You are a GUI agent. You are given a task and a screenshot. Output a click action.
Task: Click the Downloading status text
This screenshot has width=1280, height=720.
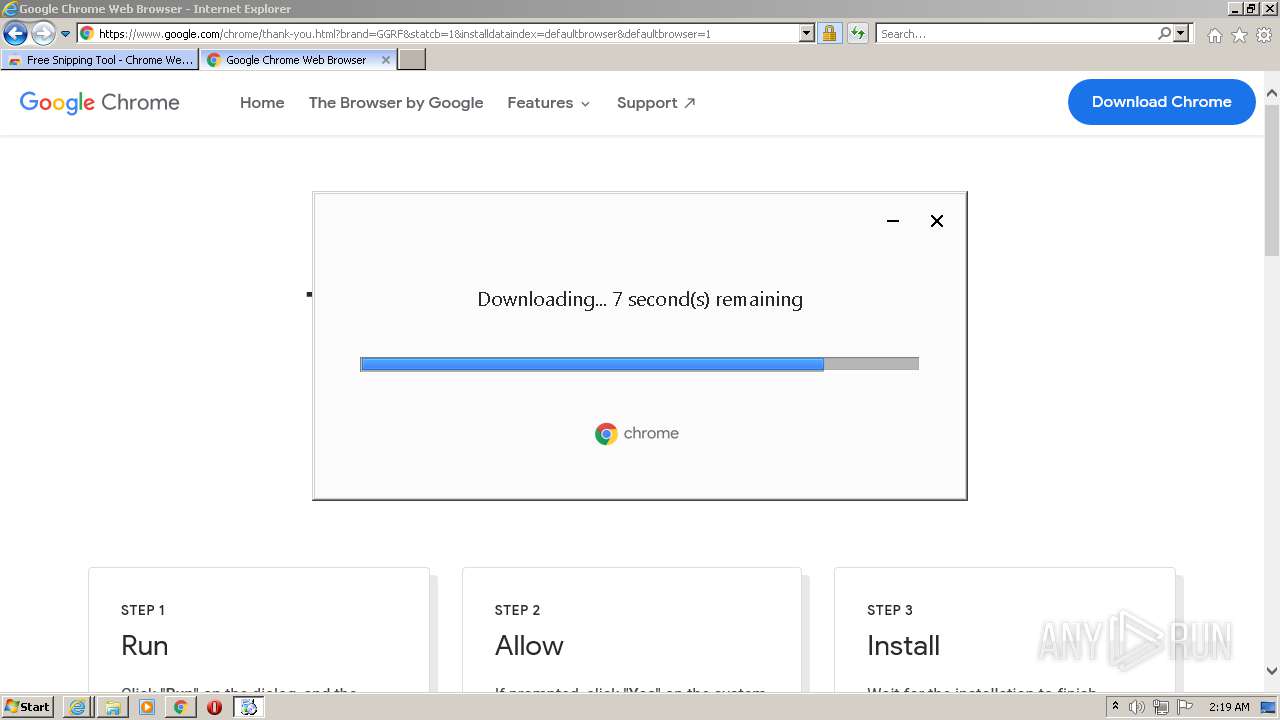click(640, 299)
